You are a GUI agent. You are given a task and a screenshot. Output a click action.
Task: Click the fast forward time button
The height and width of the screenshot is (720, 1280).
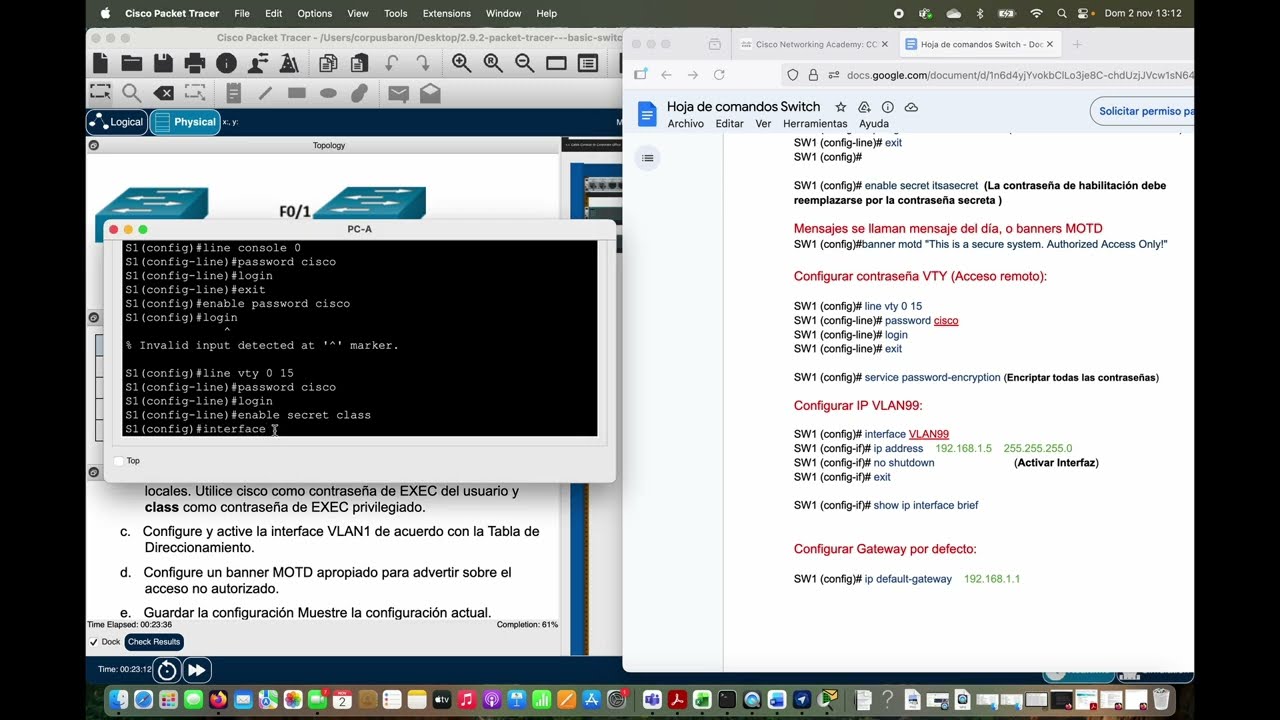click(197, 670)
